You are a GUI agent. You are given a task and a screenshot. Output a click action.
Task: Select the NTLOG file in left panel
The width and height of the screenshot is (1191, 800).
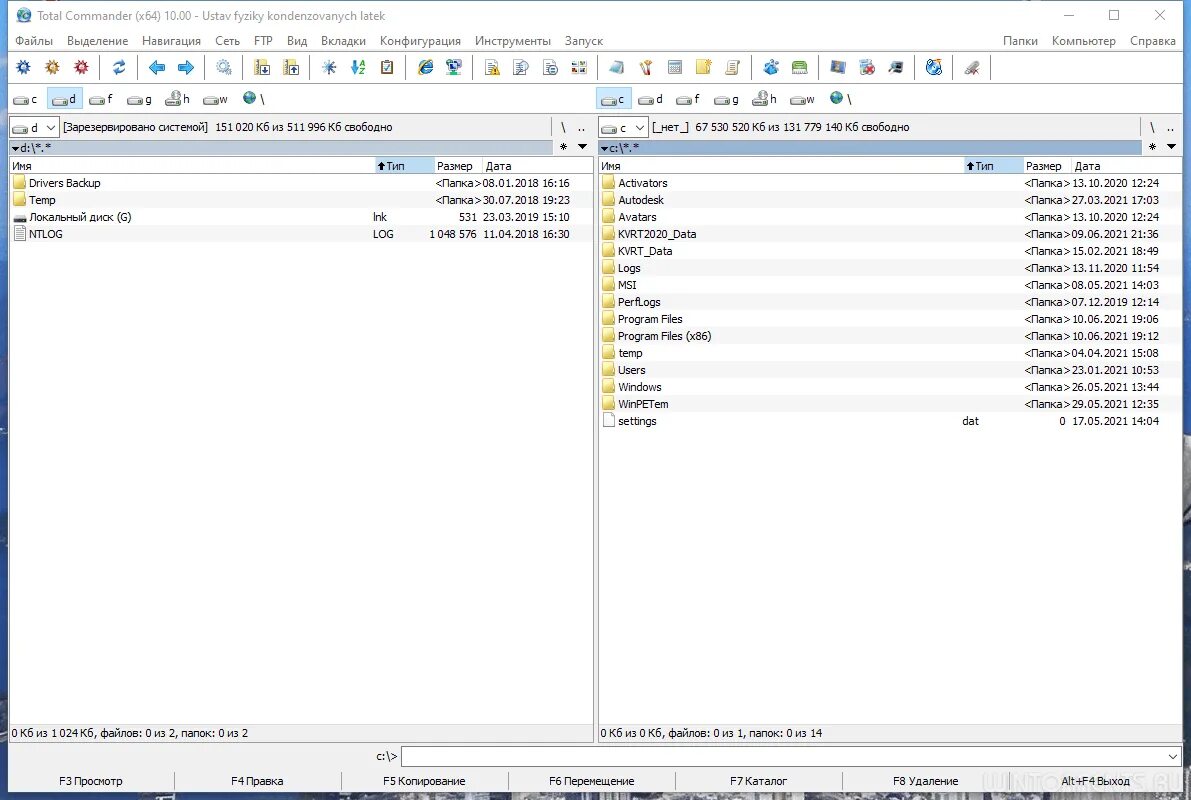point(302,234)
